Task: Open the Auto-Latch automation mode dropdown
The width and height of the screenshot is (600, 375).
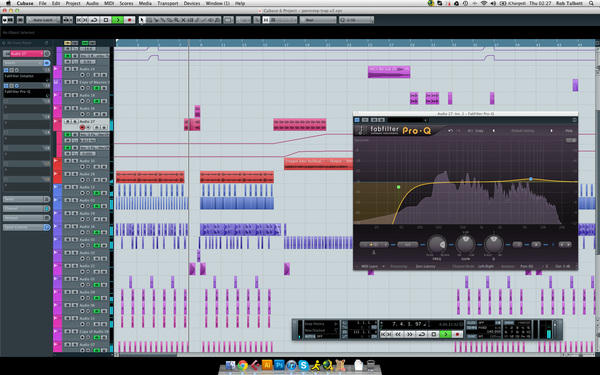Action: [x=43, y=20]
